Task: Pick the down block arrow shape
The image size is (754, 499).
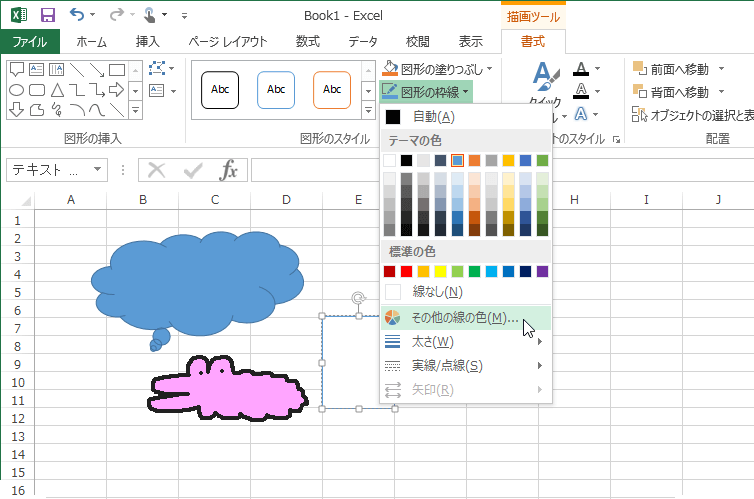Action: [17, 110]
